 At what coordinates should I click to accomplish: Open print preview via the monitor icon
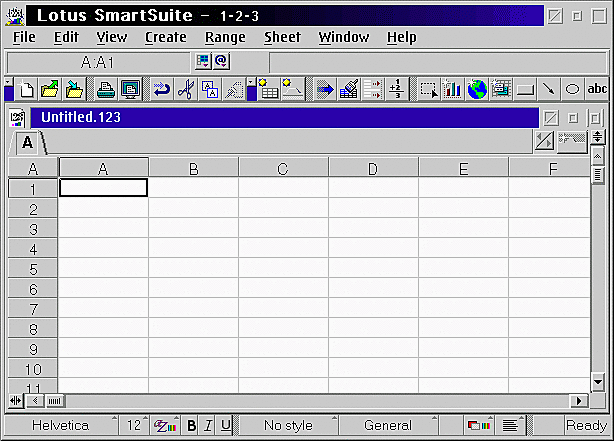point(130,89)
